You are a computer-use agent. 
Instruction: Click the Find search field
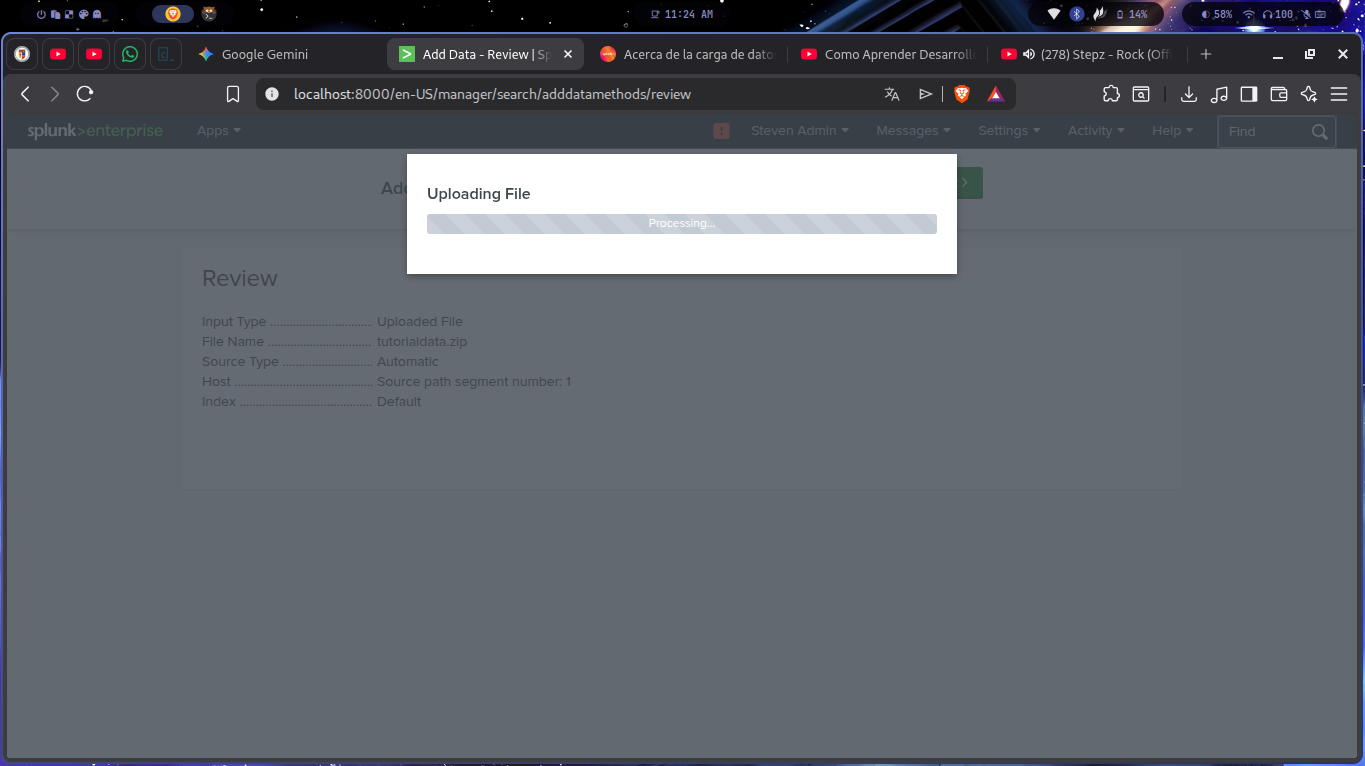pyautogui.click(x=1264, y=131)
